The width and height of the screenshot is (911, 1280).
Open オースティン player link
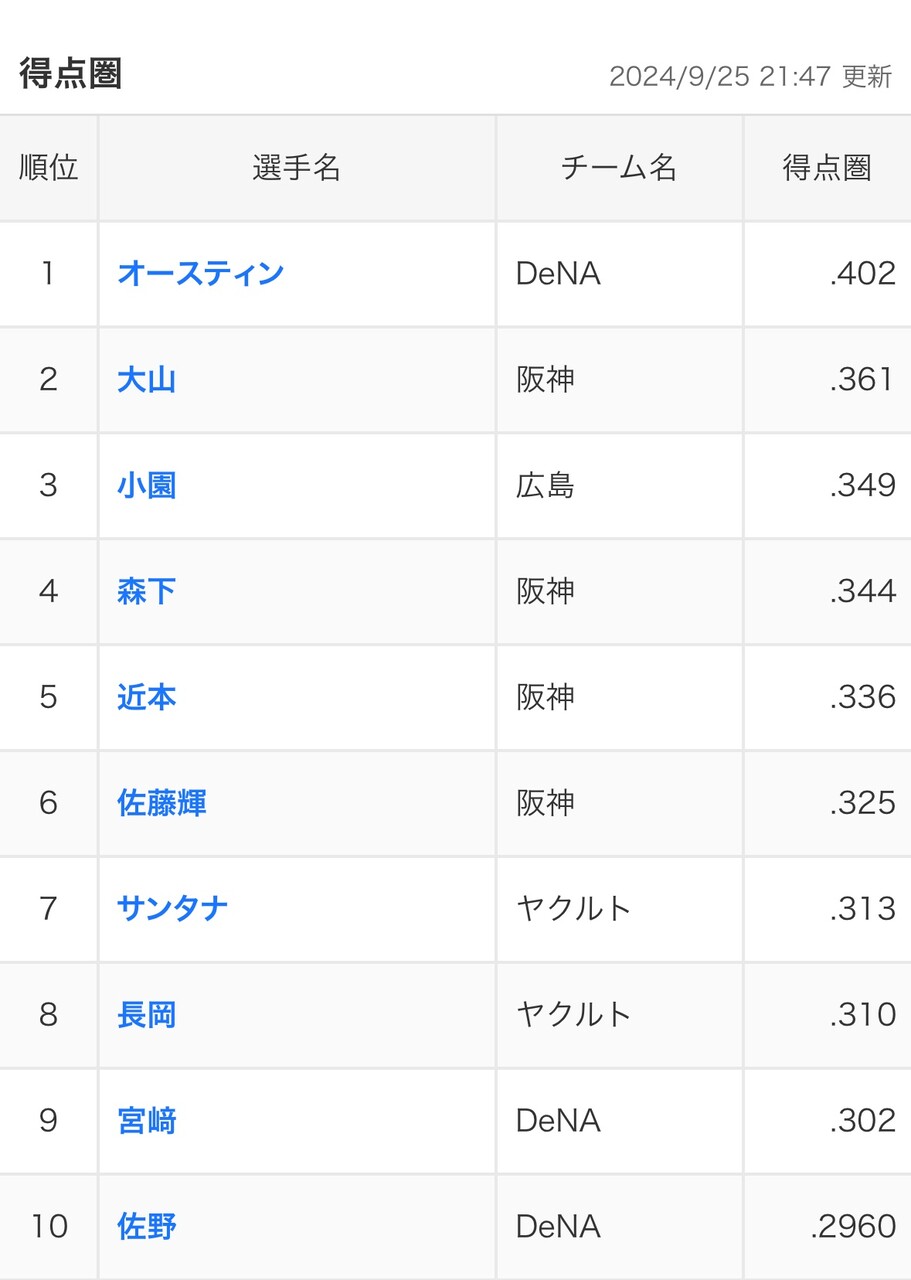tap(200, 273)
